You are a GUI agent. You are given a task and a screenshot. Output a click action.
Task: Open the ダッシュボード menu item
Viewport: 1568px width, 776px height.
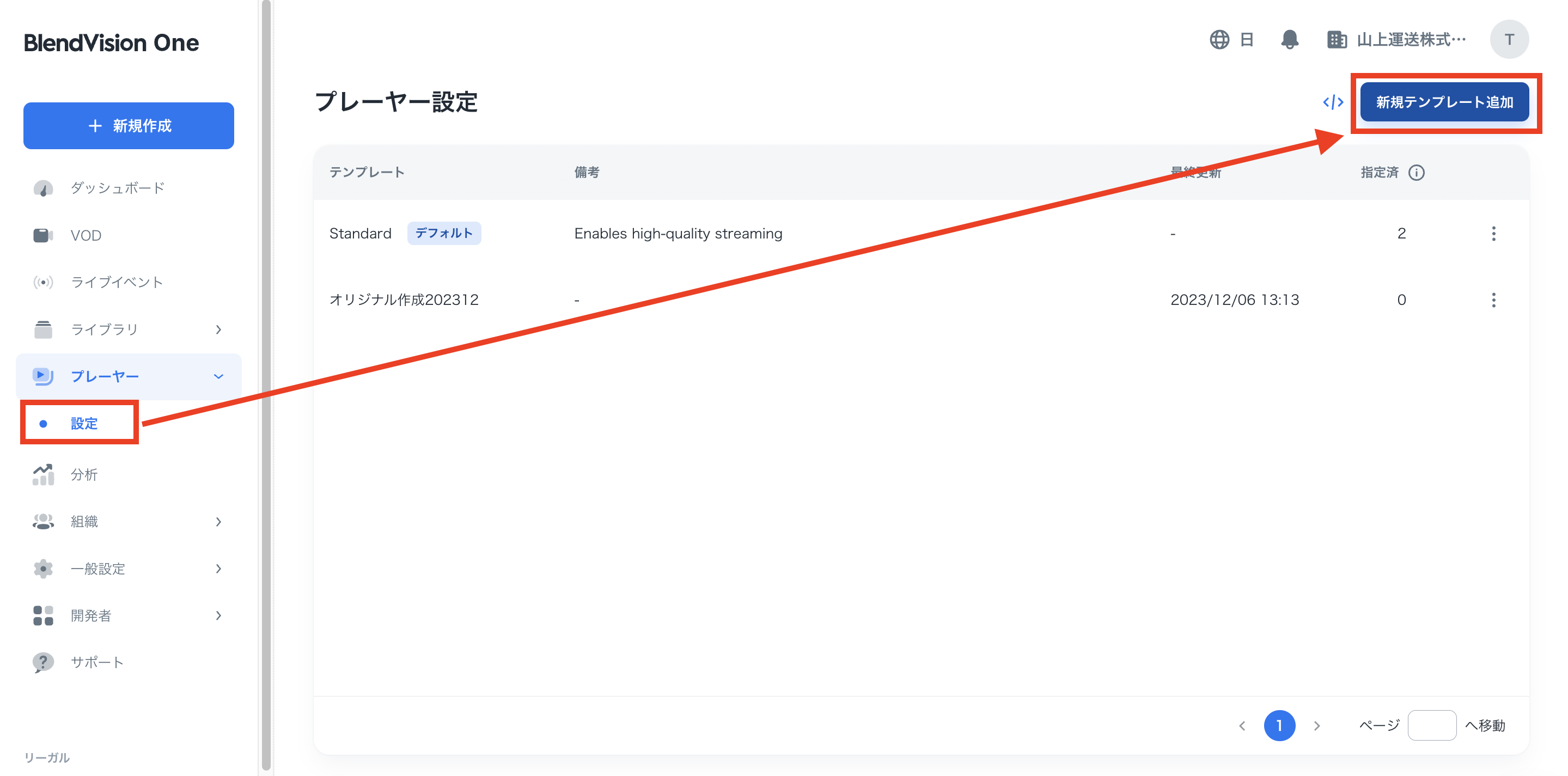[x=118, y=188]
